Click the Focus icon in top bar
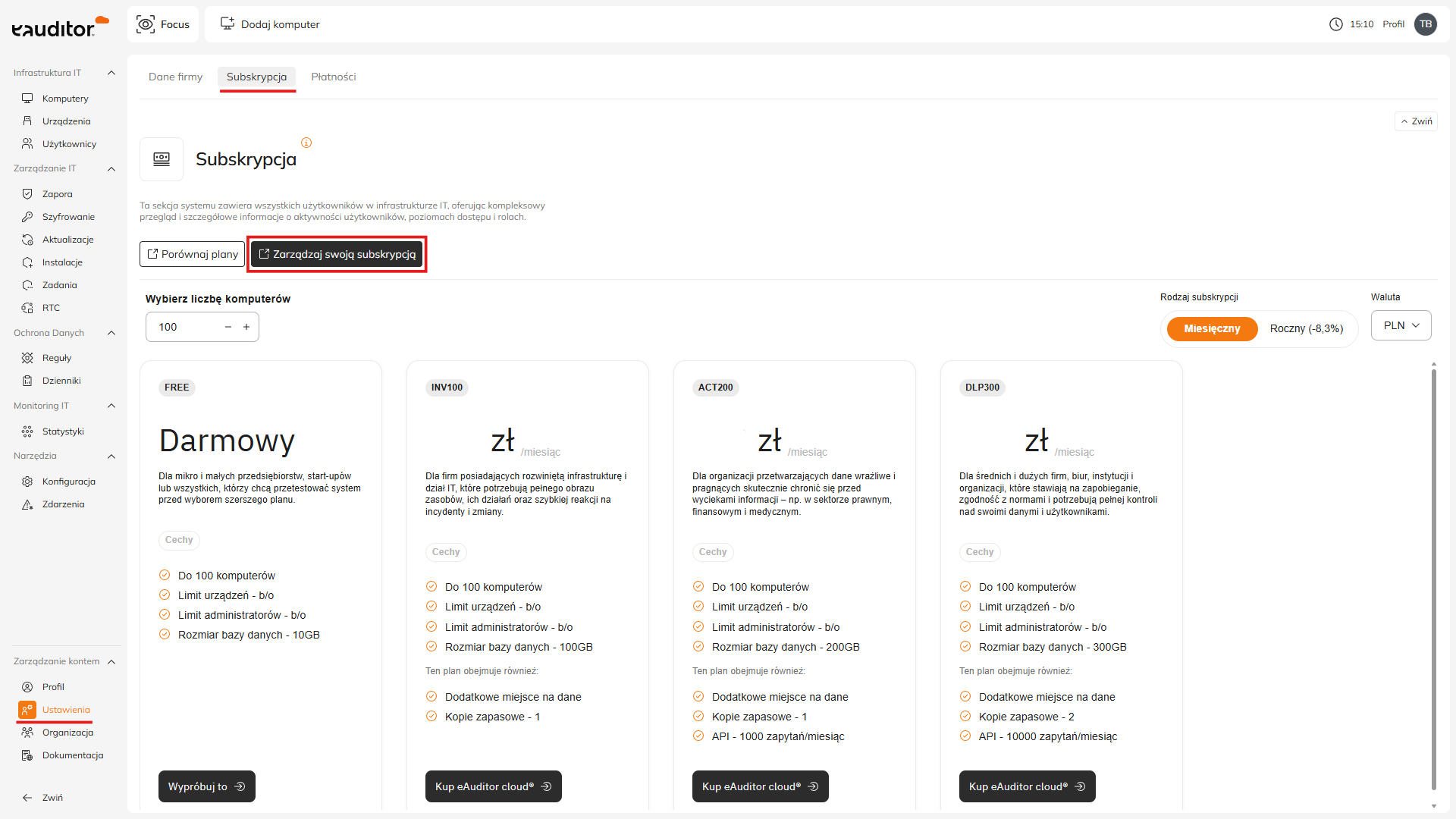This screenshot has width=1456, height=819. coord(146,24)
